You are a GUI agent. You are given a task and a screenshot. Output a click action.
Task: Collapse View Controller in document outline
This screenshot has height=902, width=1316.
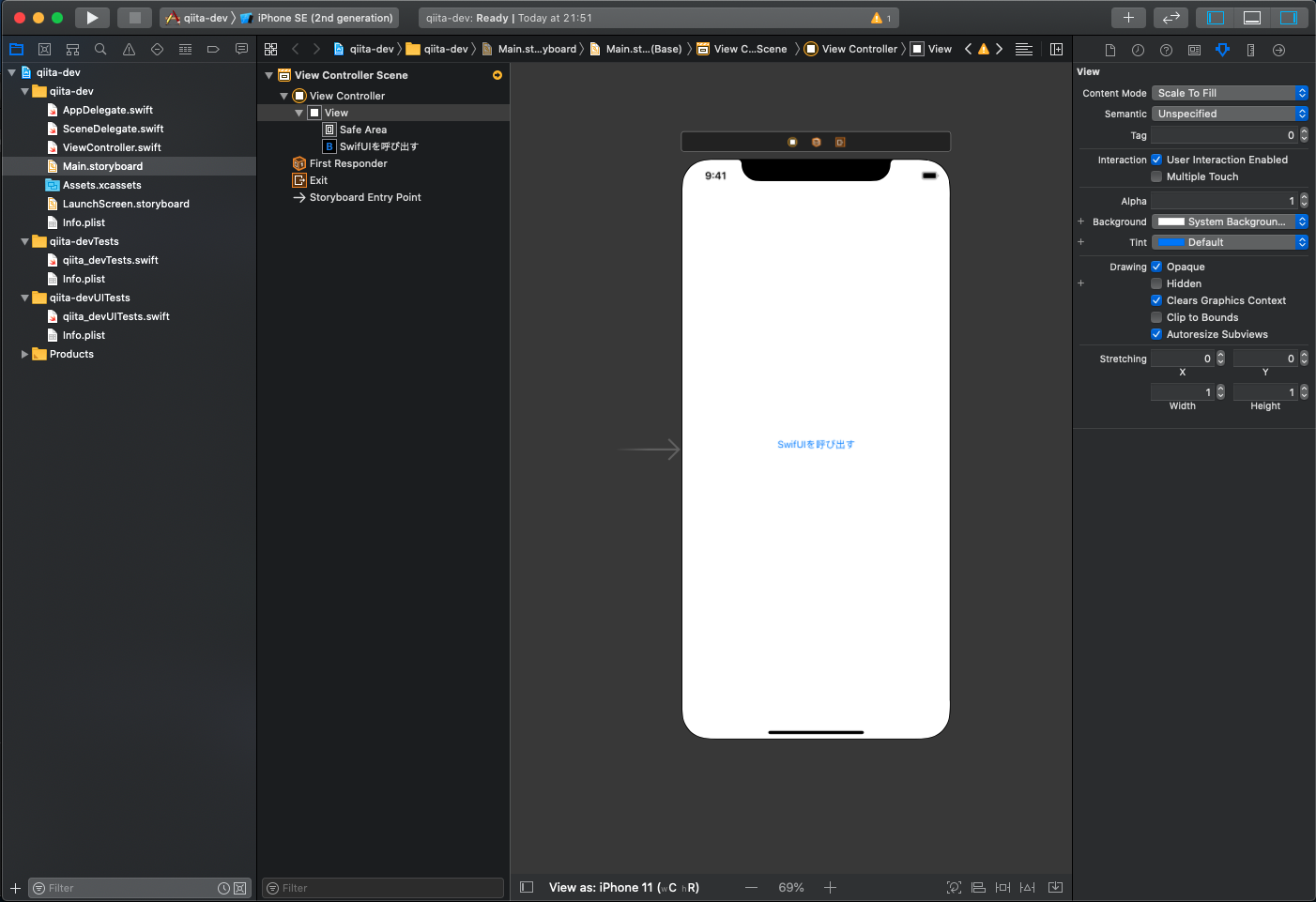coord(283,96)
